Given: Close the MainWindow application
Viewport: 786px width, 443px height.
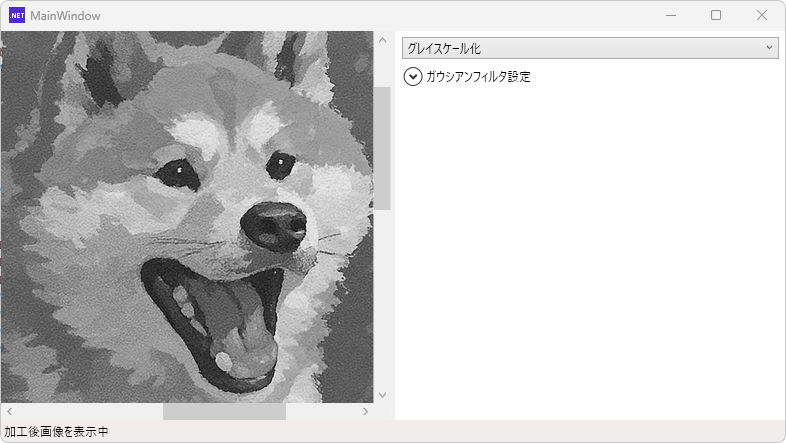Looking at the screenshot, I should [x=762, y=15].
